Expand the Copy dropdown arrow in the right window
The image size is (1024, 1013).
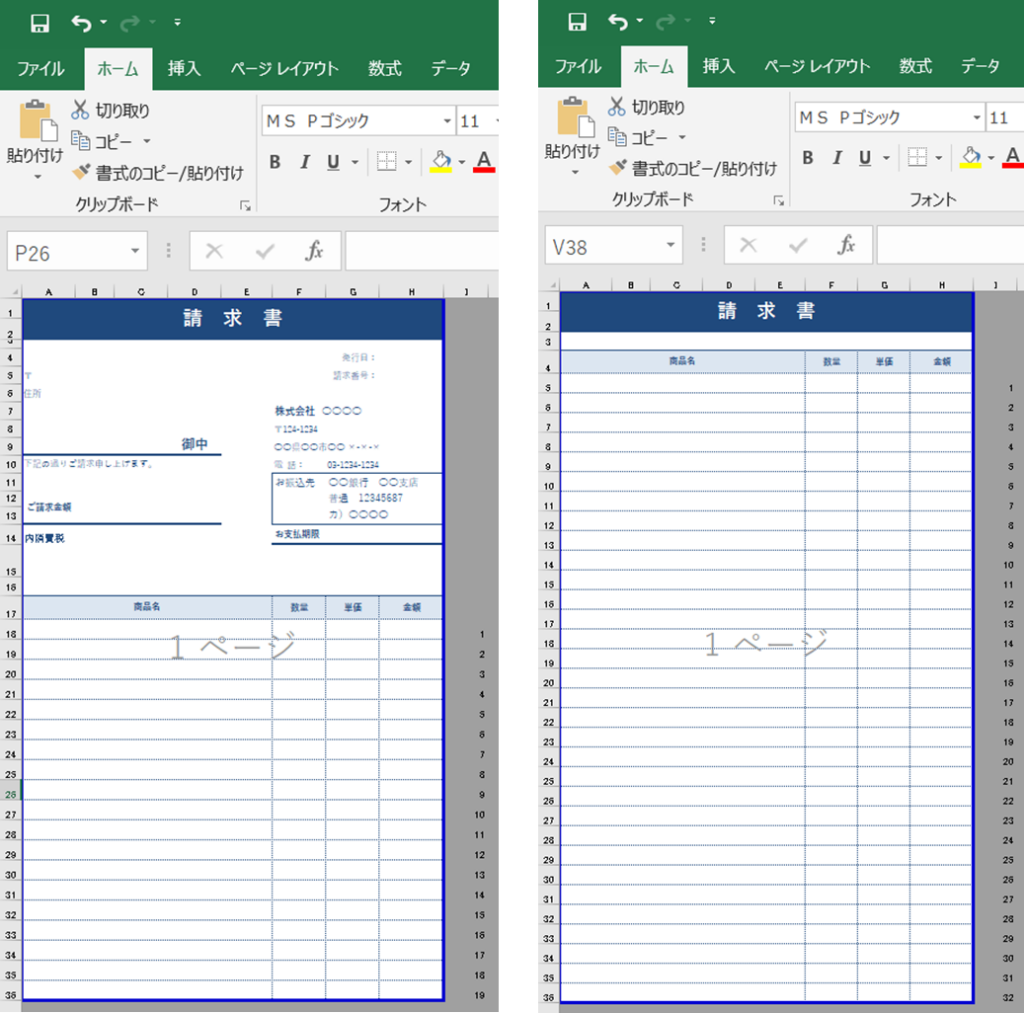coord(682,137)
